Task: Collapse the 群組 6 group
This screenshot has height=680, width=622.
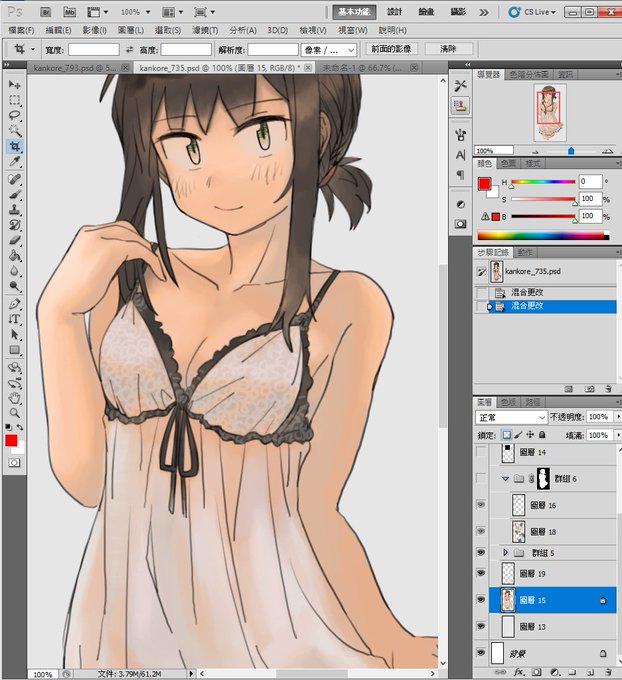Action: pyautogui.click(x=505, y=479)
